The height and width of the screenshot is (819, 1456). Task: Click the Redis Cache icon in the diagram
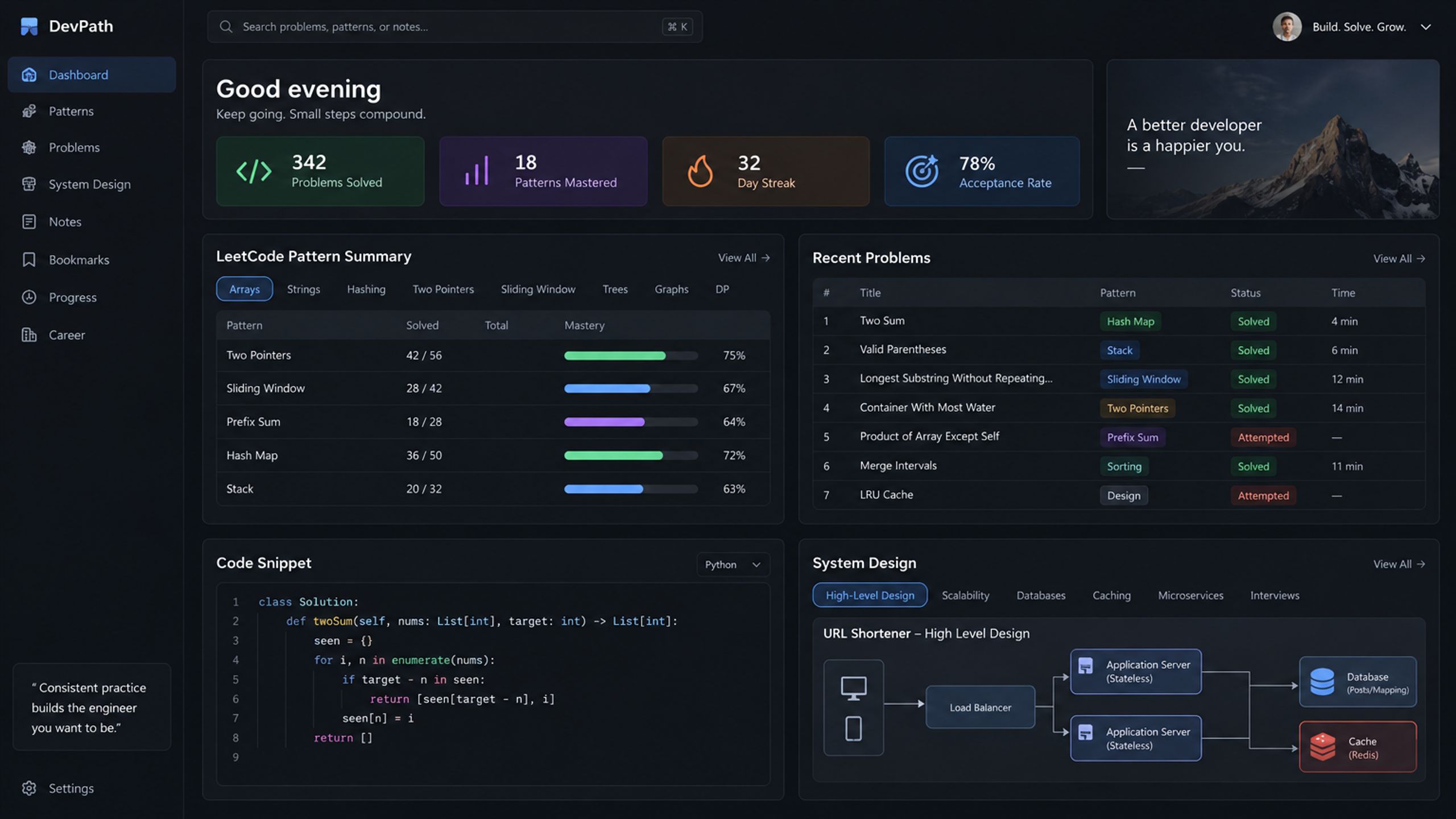(x=1322, y=747)
